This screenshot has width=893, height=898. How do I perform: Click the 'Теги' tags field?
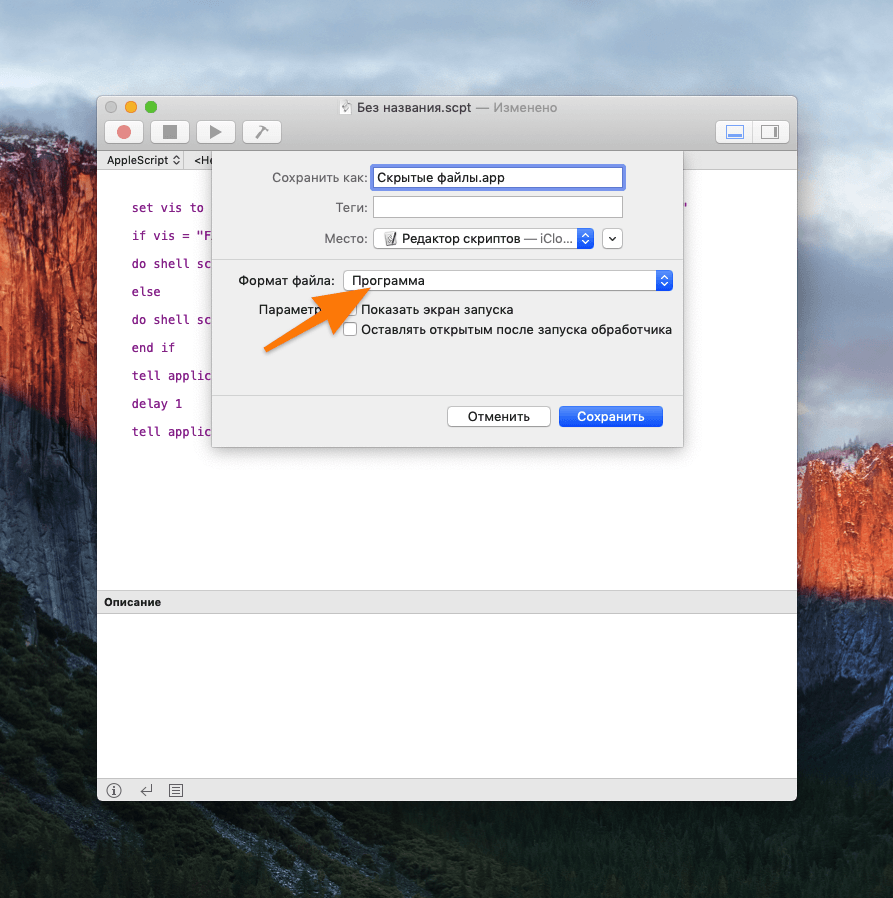click(497, 207)
